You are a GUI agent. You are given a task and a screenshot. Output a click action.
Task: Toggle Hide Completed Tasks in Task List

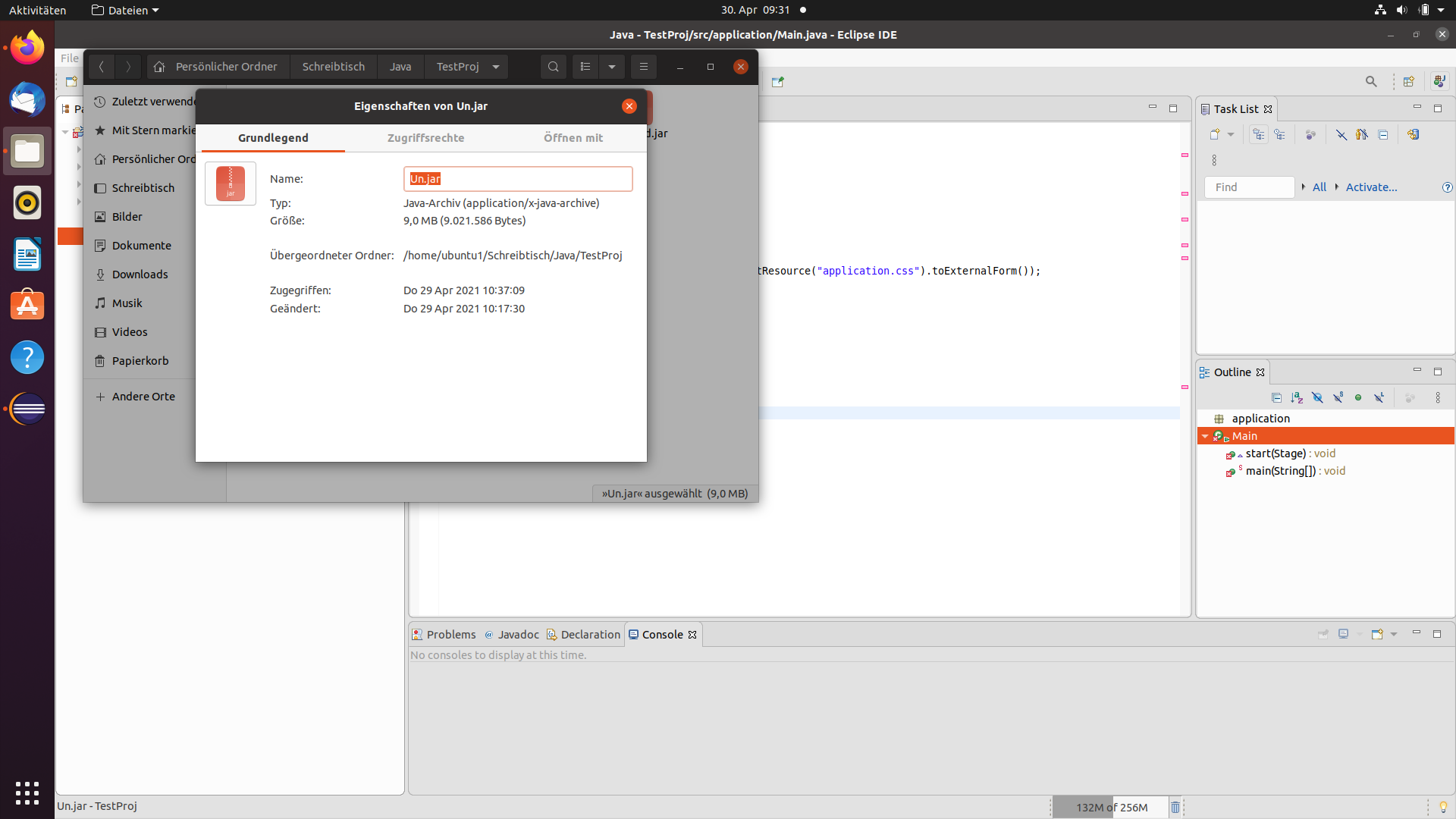point(1341,134)
